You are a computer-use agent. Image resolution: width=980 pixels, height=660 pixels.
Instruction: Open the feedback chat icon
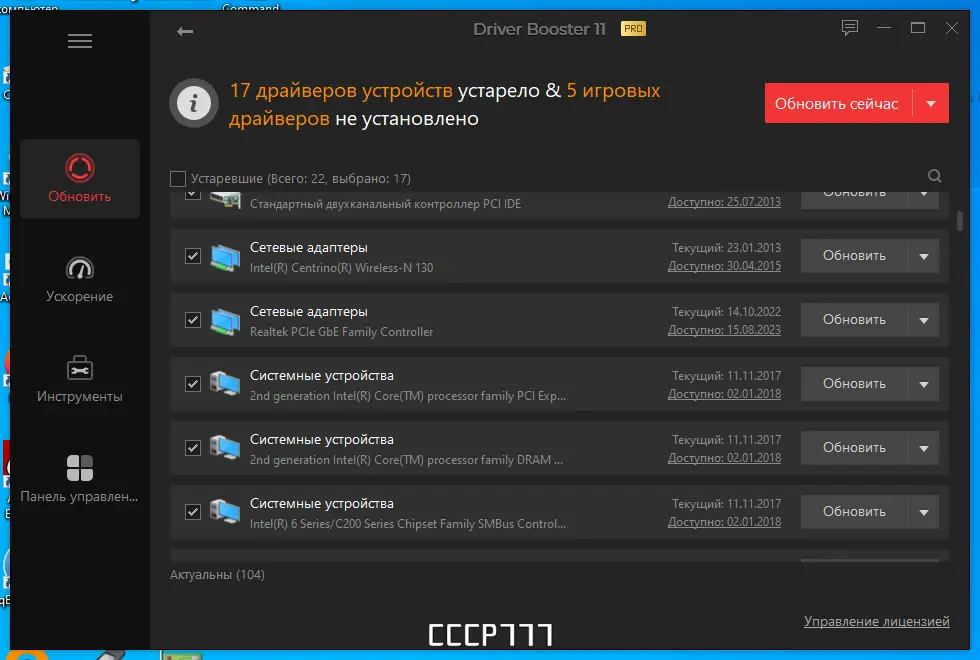pyautogui.click(x=849, y=28)
